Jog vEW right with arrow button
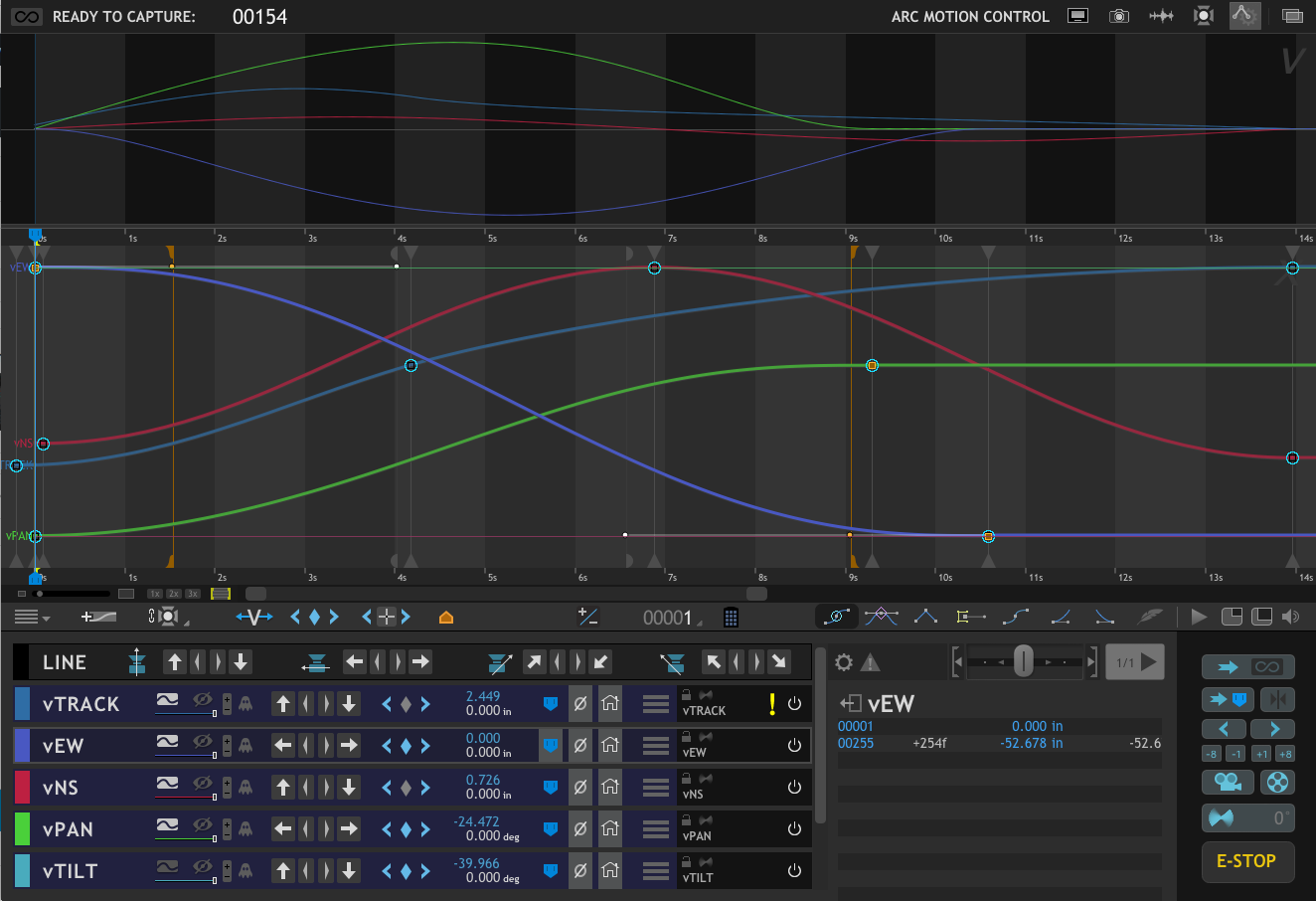 [x=348, y=746]
